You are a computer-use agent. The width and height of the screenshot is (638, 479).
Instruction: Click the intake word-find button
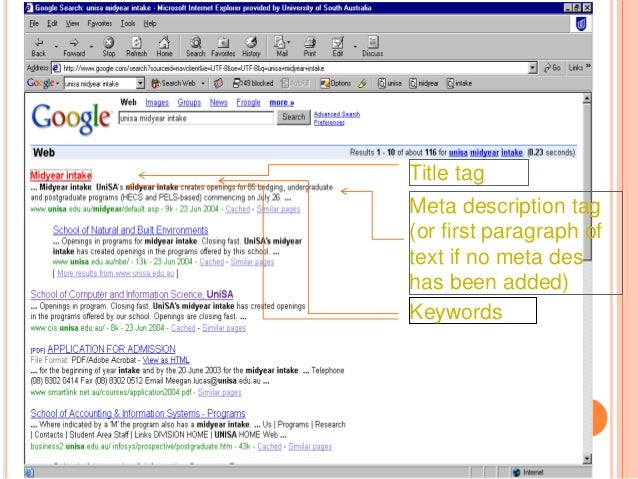[460, 83]
